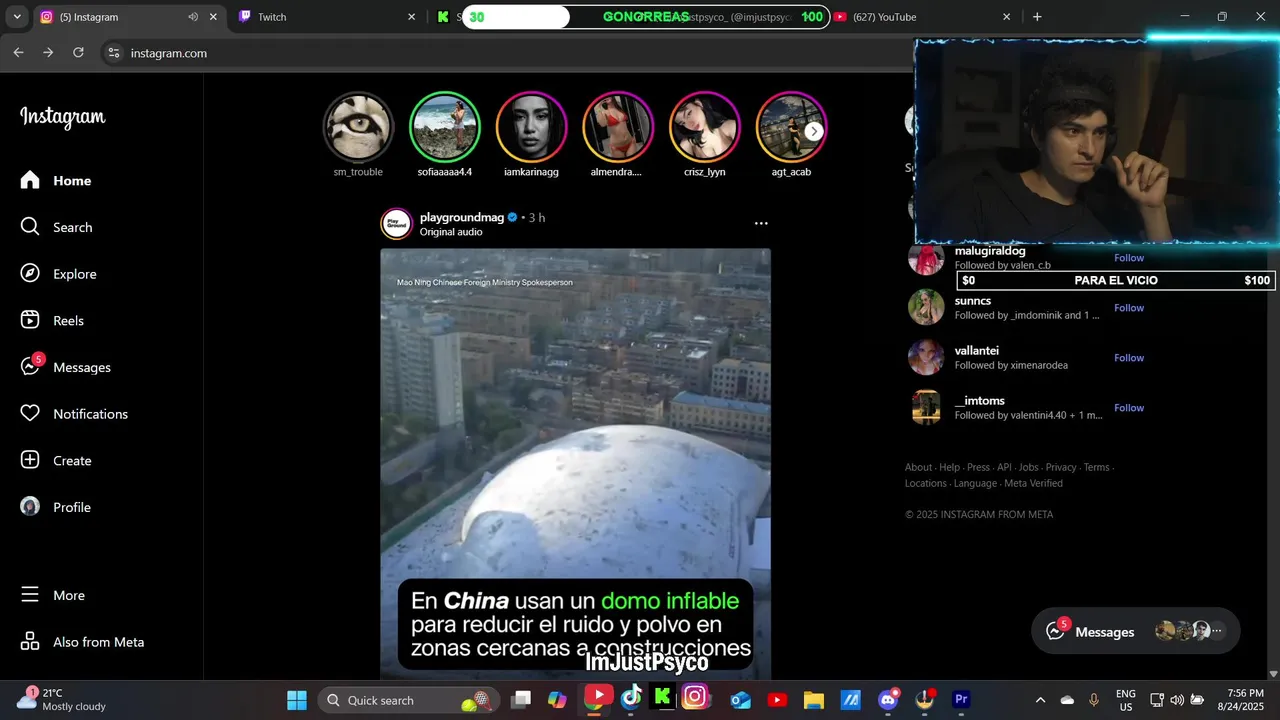Open Windows Start menu
Viewport: 1280px width, 720px height.
[297, 700]
